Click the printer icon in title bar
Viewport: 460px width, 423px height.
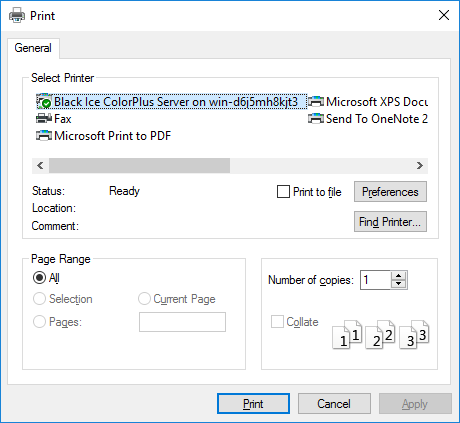tap(17, 15)
